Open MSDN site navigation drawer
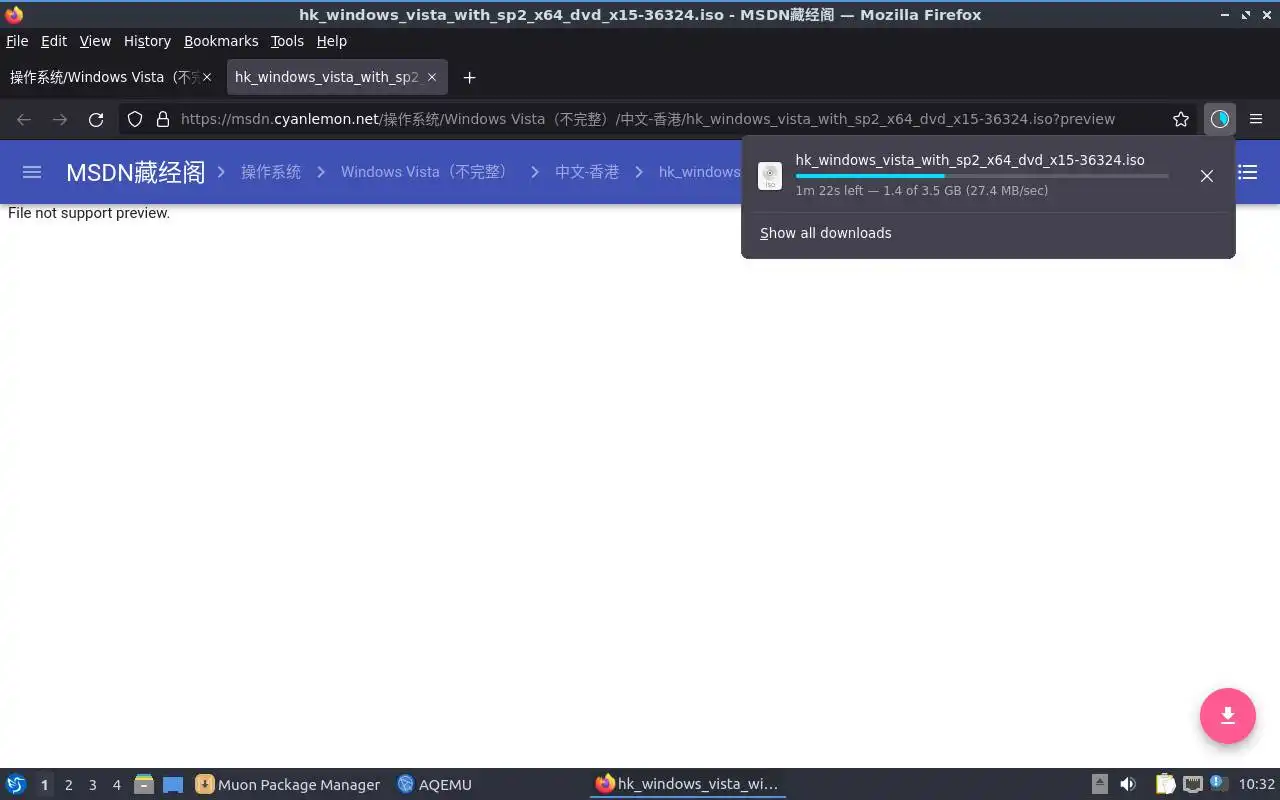 pyautogui.click(x=32, y=172)
